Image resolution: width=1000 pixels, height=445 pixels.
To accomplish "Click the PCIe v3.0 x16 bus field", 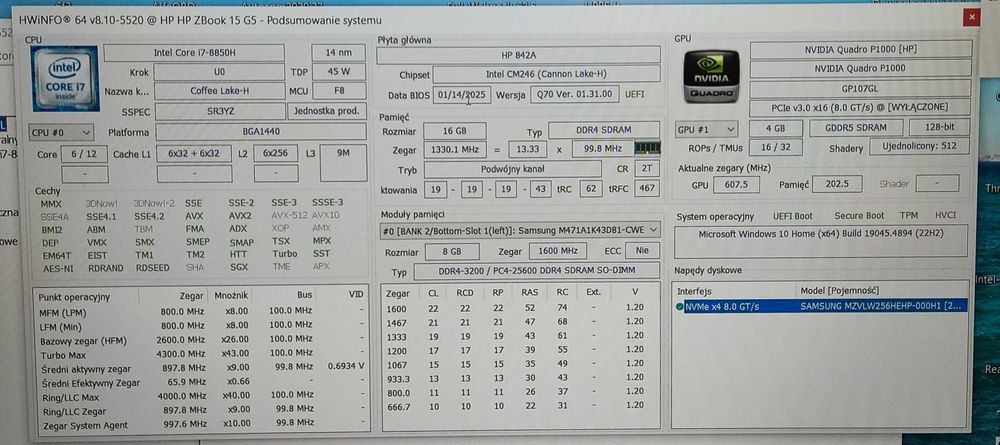I will pos(860,107).
